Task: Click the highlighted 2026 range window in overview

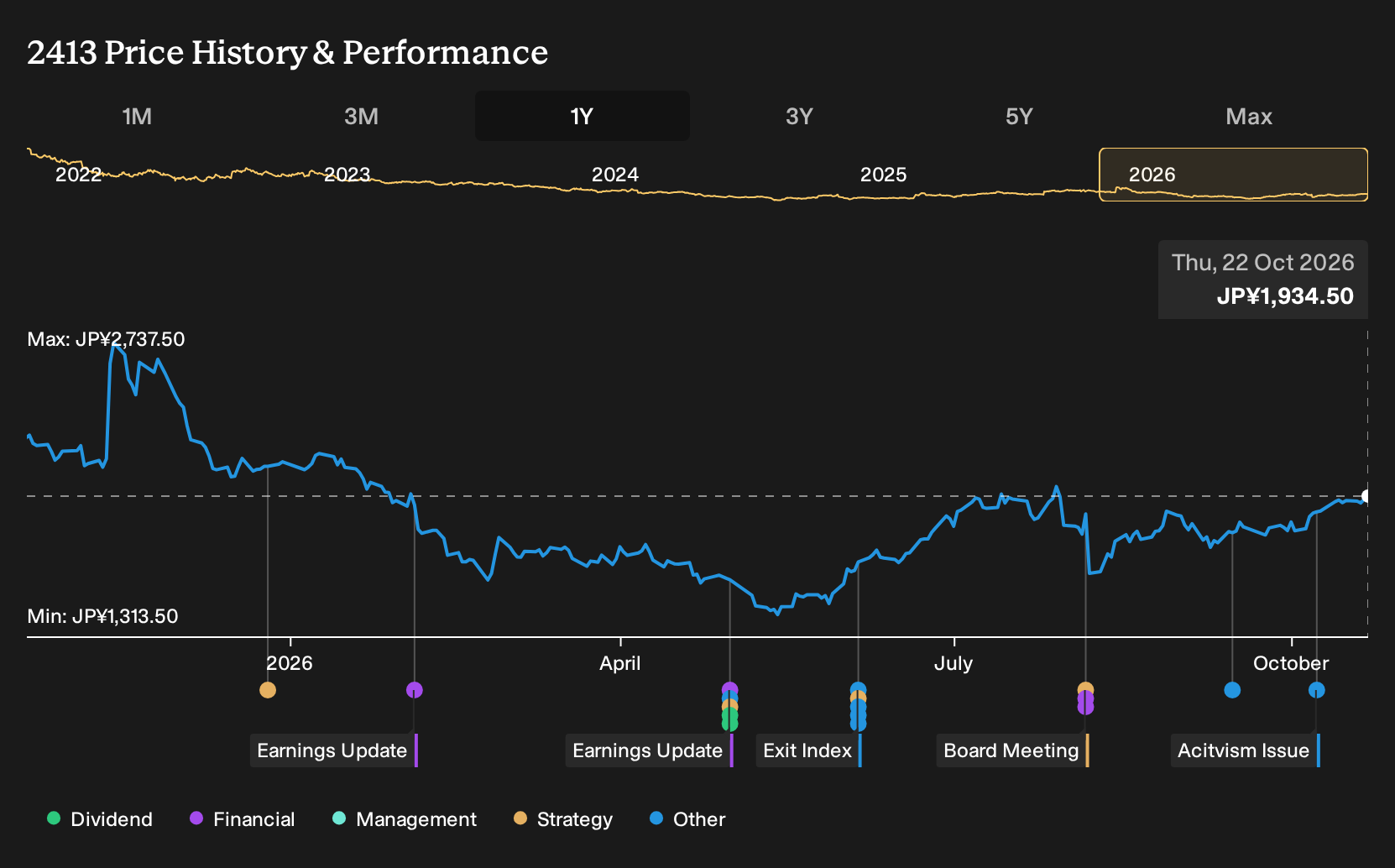Action: point(1234,175)
